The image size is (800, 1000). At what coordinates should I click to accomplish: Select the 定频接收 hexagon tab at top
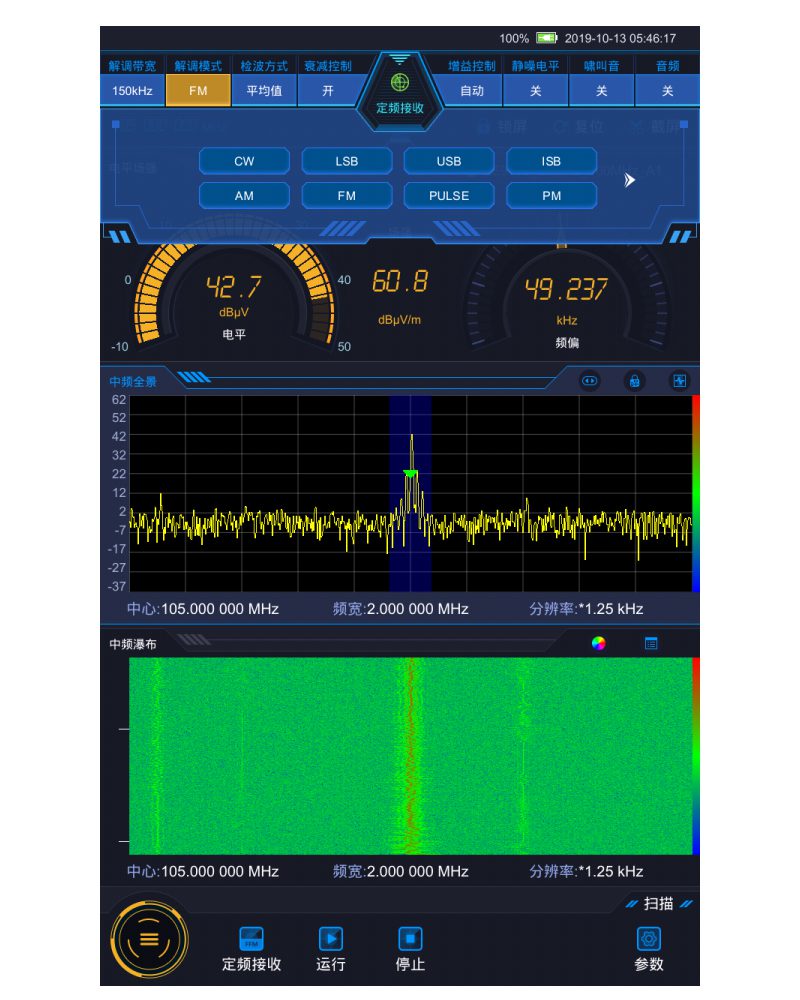click(x=400, y=92)
